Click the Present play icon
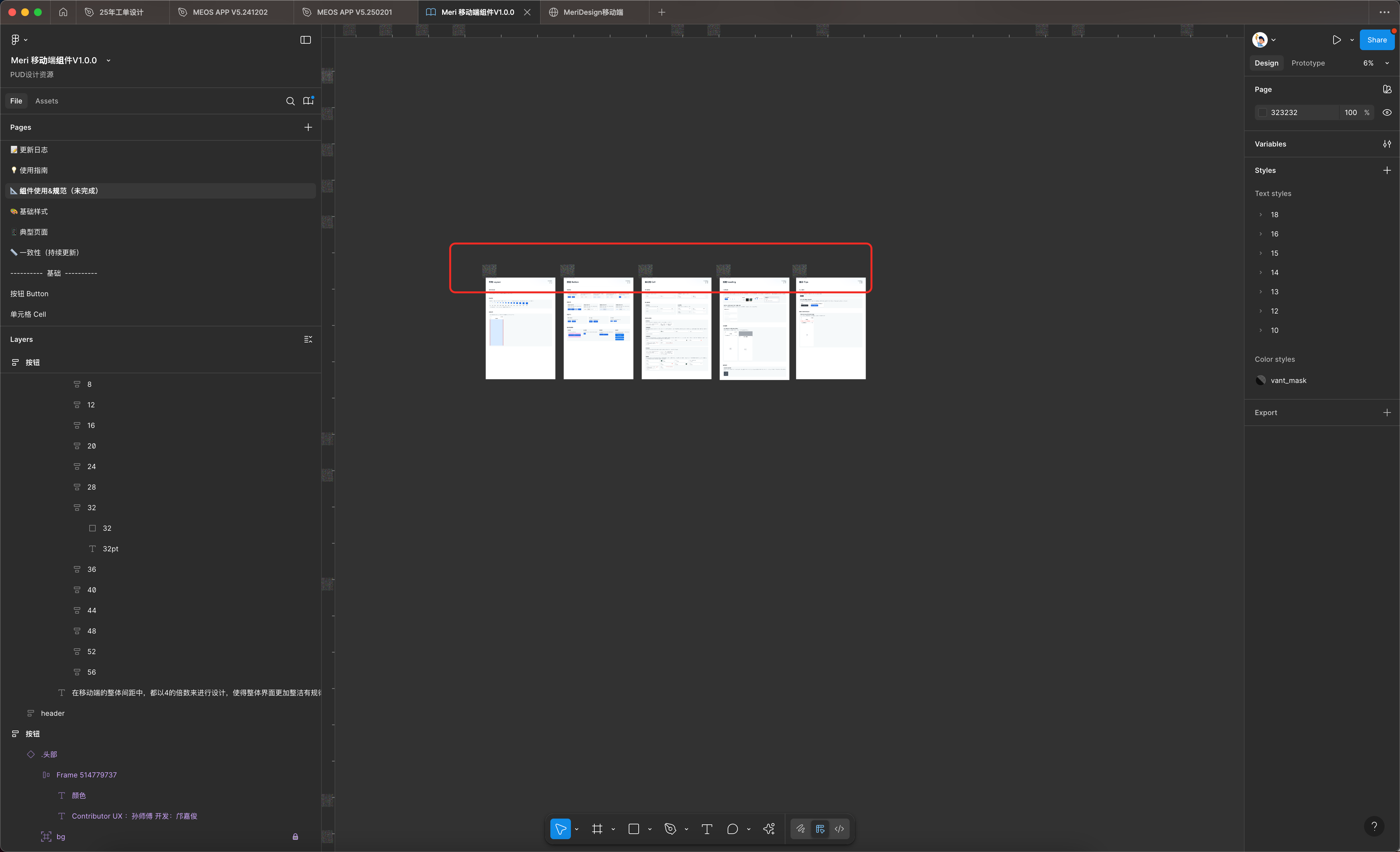This screenshot has width=1400, height=852. (1336, 40)
